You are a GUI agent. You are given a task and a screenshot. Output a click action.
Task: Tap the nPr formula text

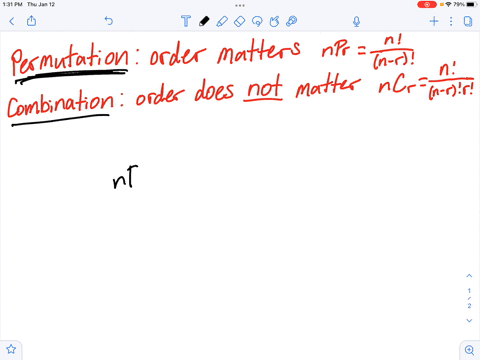(x=368, y=52)
